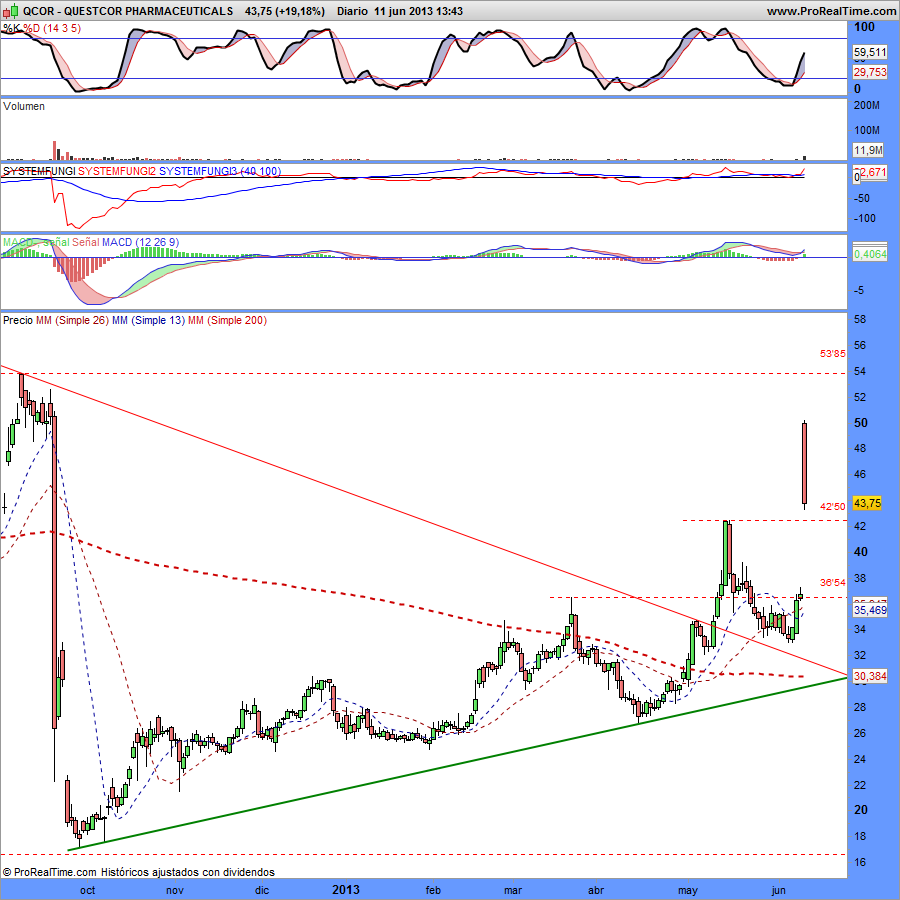Click the red descending resistance trendline
The image size is (900, 900).
point(424,520)
